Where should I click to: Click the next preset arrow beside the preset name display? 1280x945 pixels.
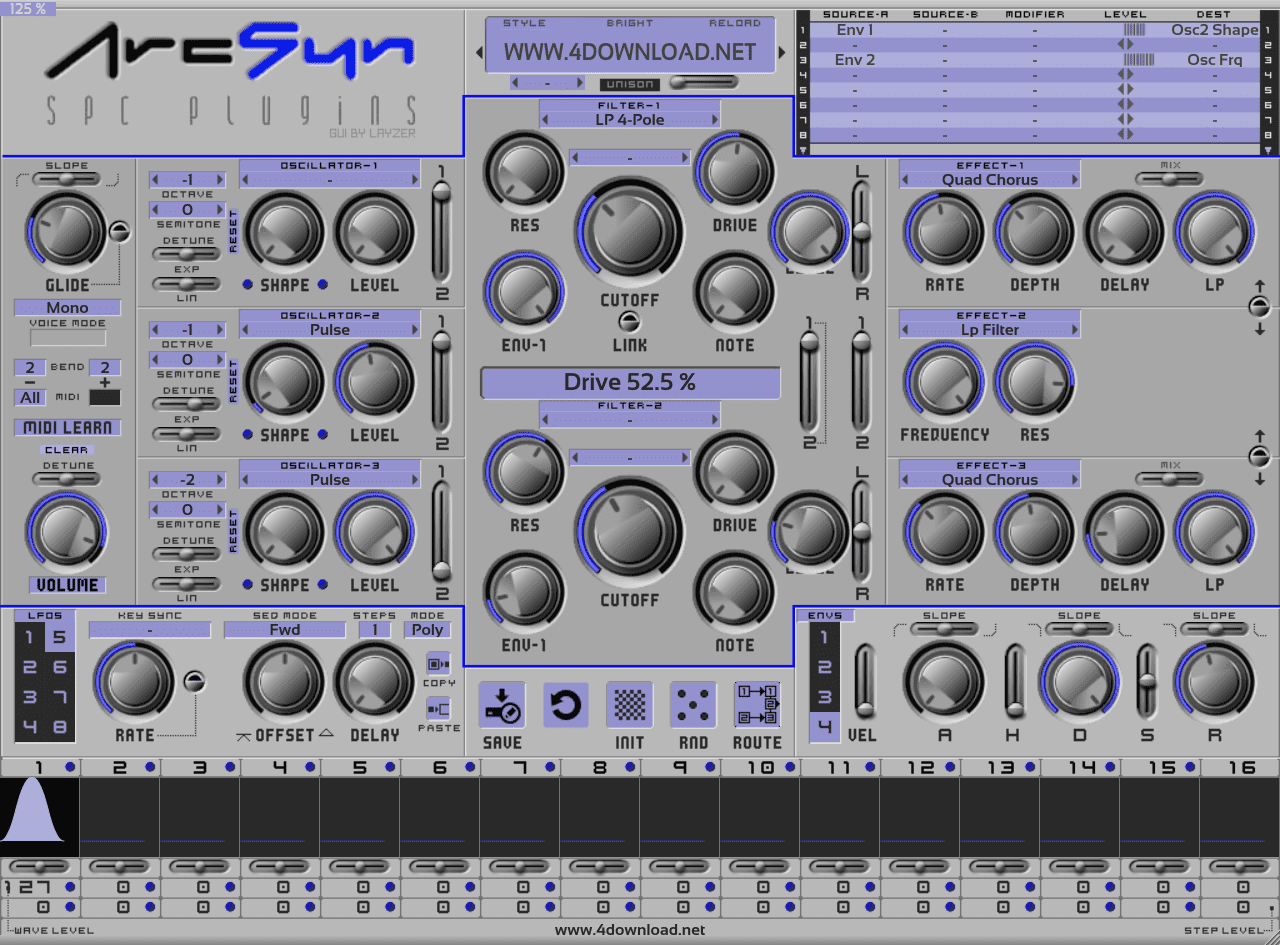click(782, 52)
